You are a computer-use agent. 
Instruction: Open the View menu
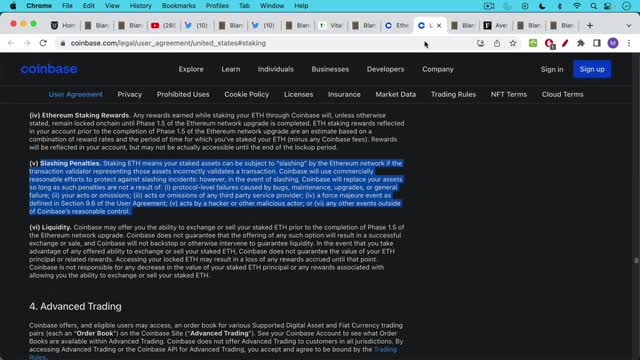tap(112, 6)
